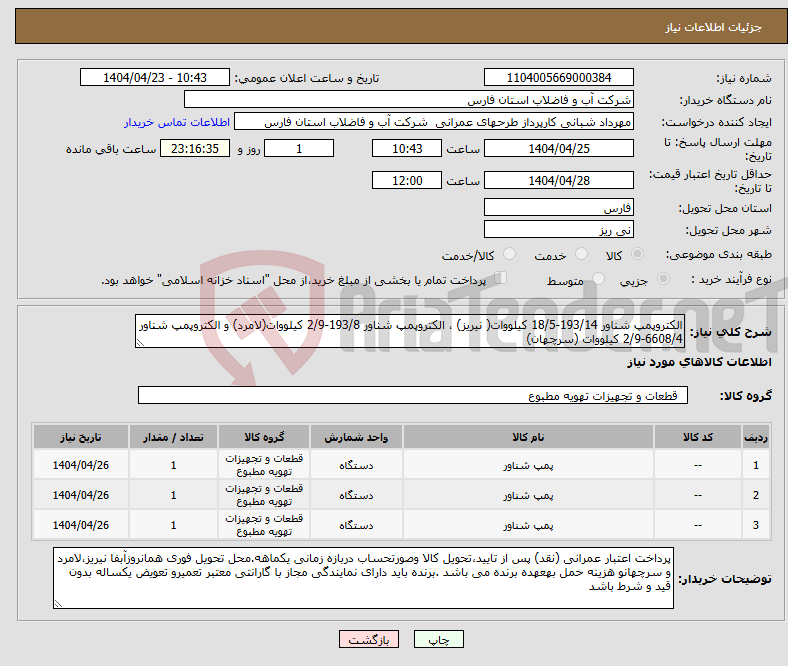
Task: Click the delivery city field نی ریز
Action: (558, 229)
